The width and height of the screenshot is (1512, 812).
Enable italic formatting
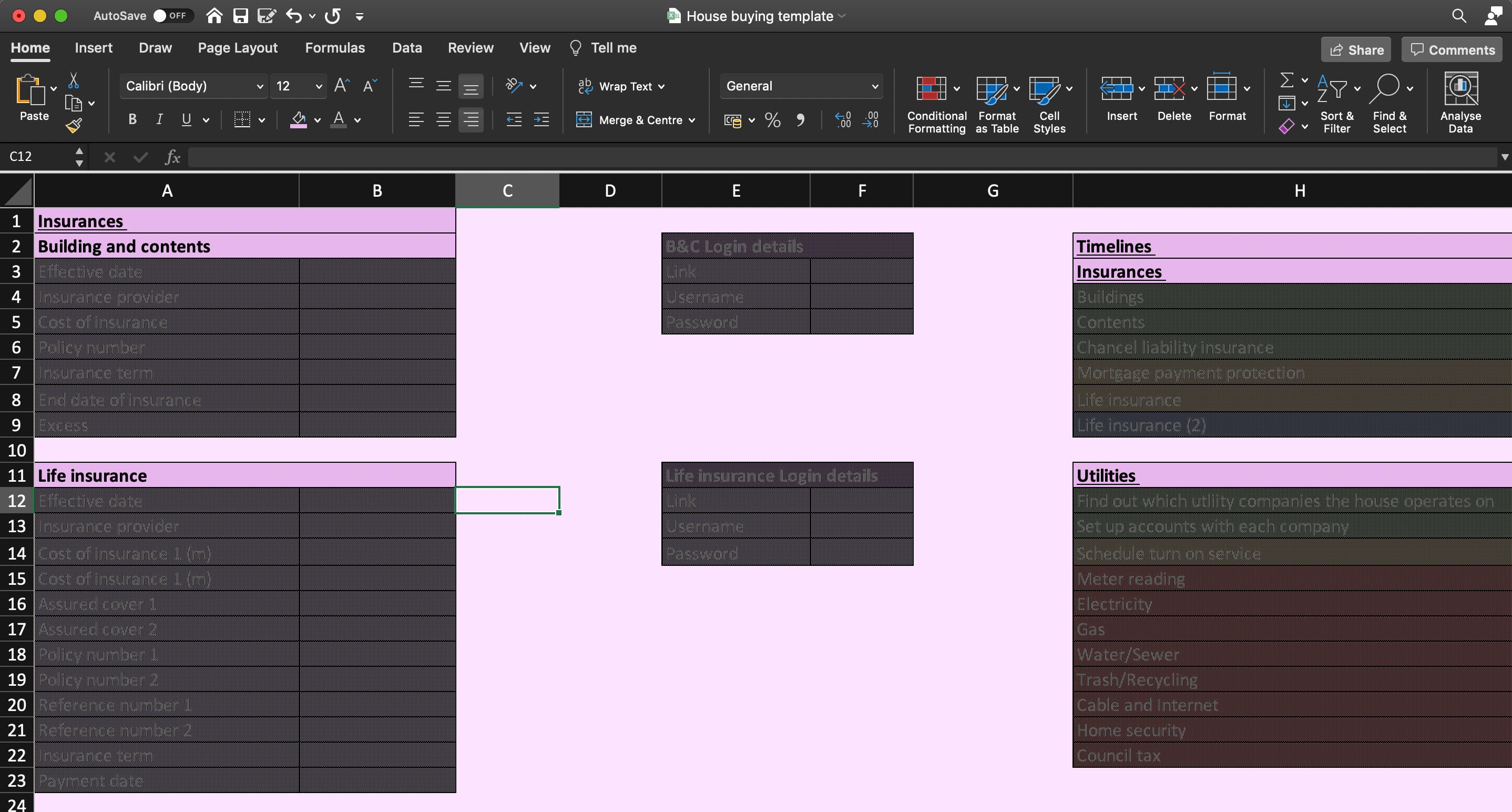(x=158, y=119)
